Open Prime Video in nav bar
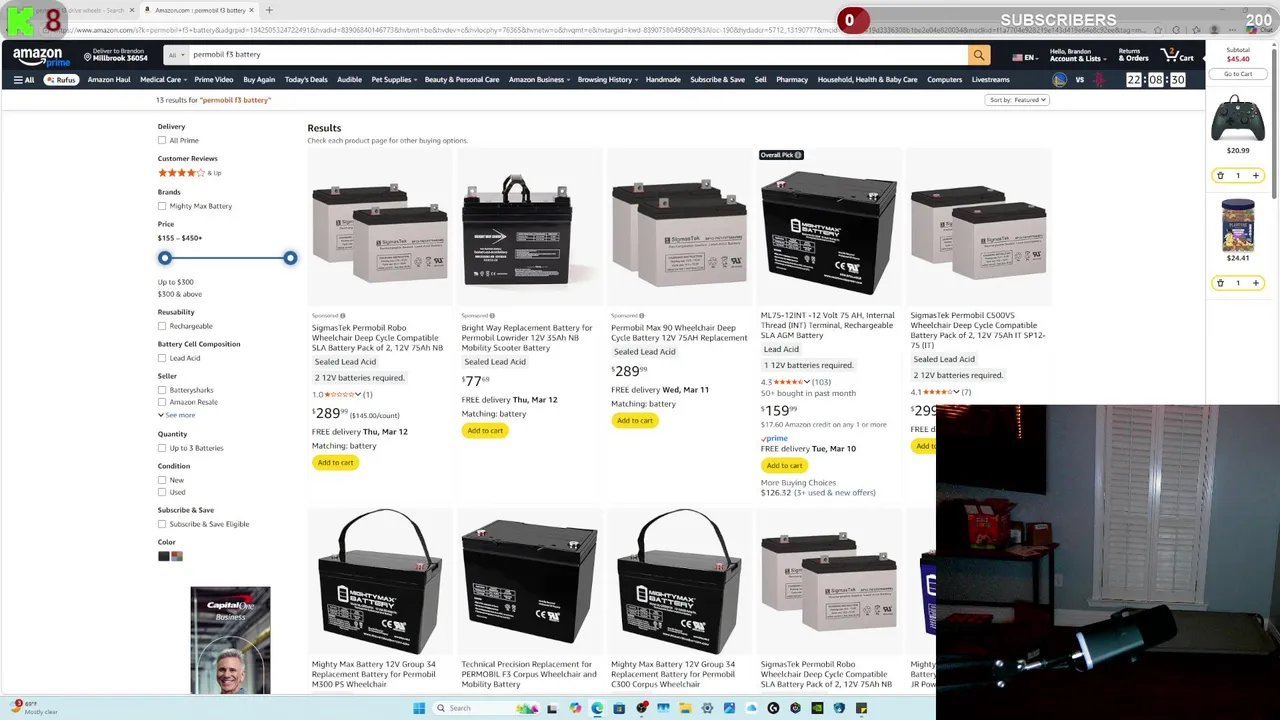Image resolution: width=1280 pixels, height=720 pixels. tap(214, 80)
